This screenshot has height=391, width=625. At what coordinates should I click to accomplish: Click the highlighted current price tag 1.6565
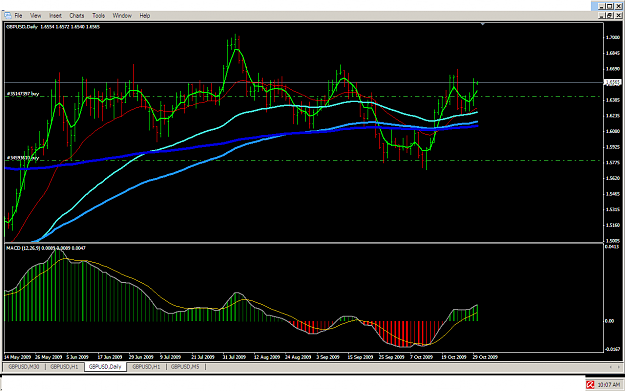click(613, 83)
